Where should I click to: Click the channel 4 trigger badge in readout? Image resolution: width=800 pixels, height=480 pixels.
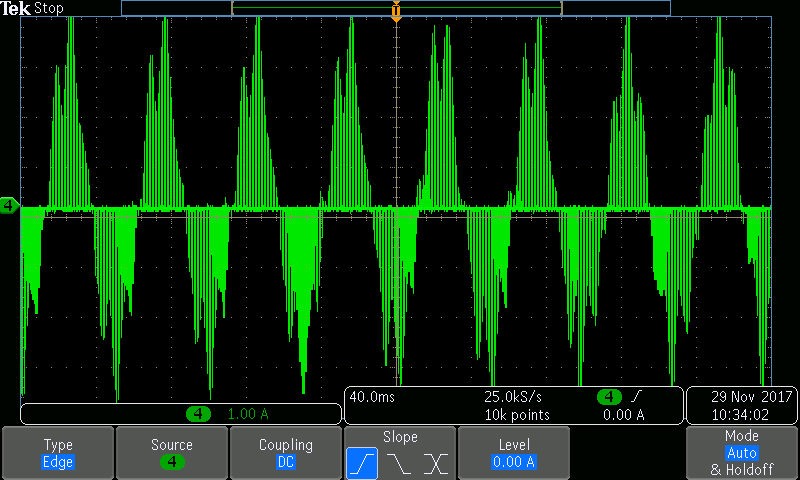point(609,396)
